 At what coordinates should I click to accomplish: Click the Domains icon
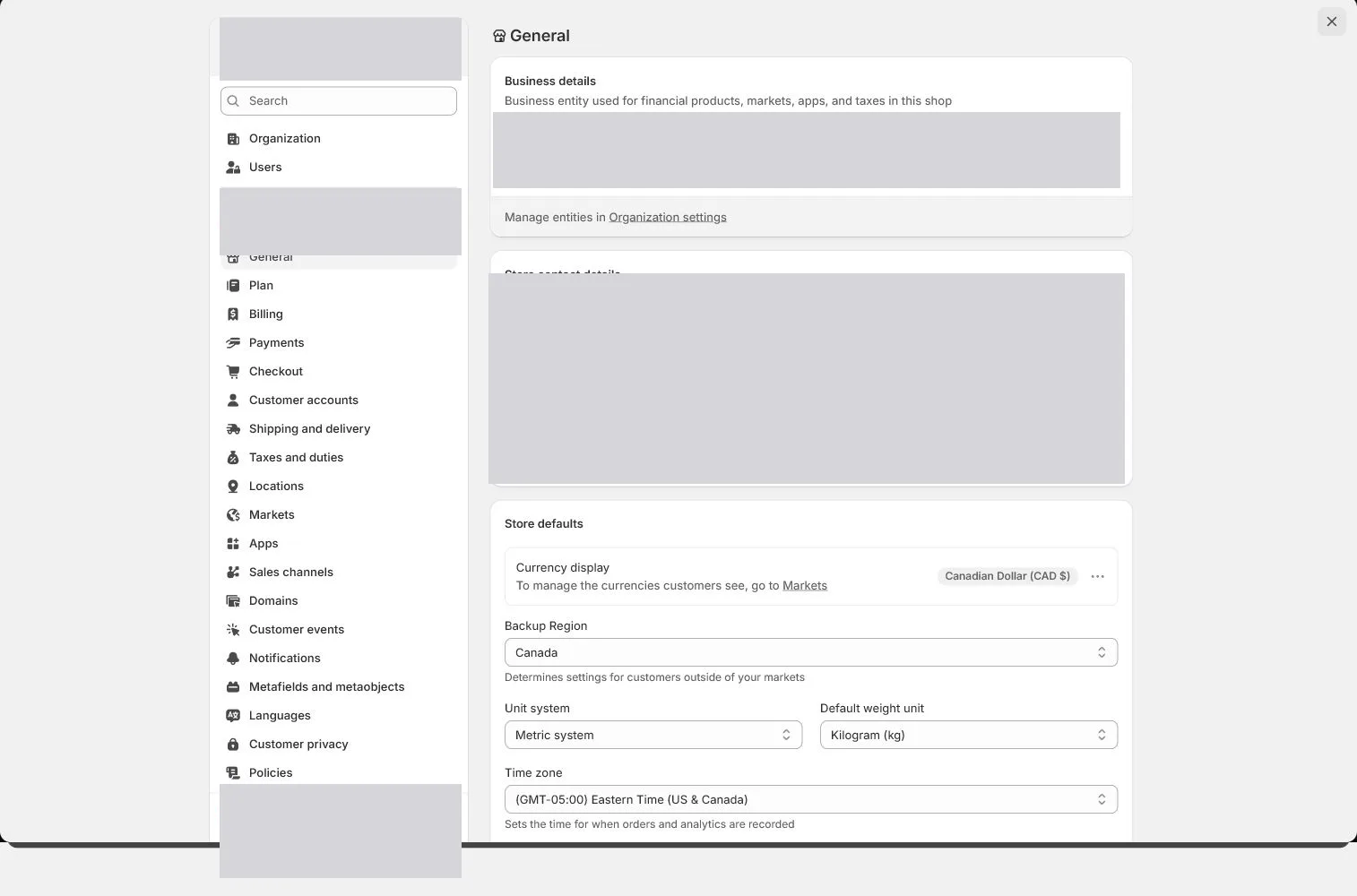point(233,601)
